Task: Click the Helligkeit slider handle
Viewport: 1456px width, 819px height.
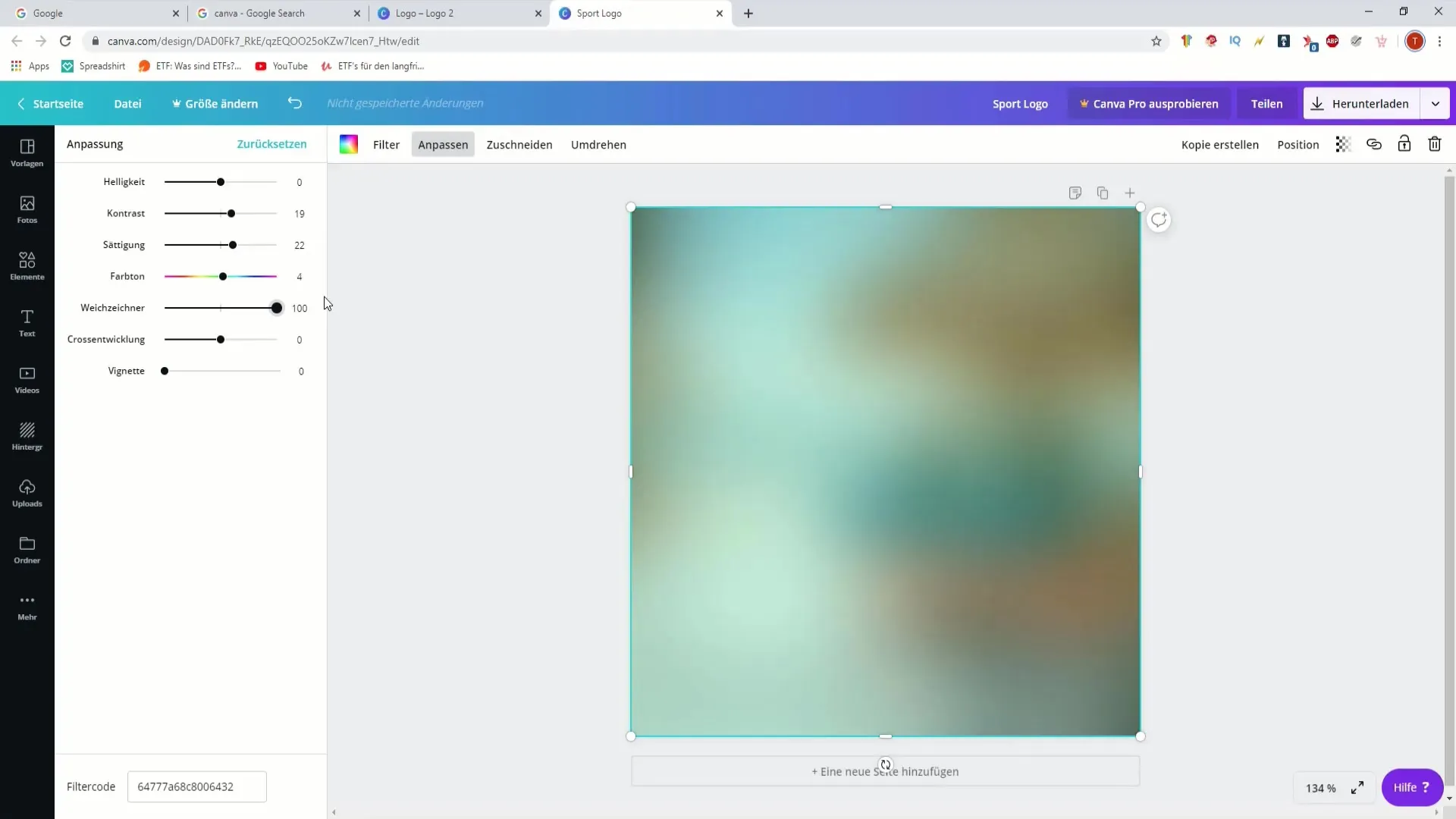Action: (x=221, y=182)
